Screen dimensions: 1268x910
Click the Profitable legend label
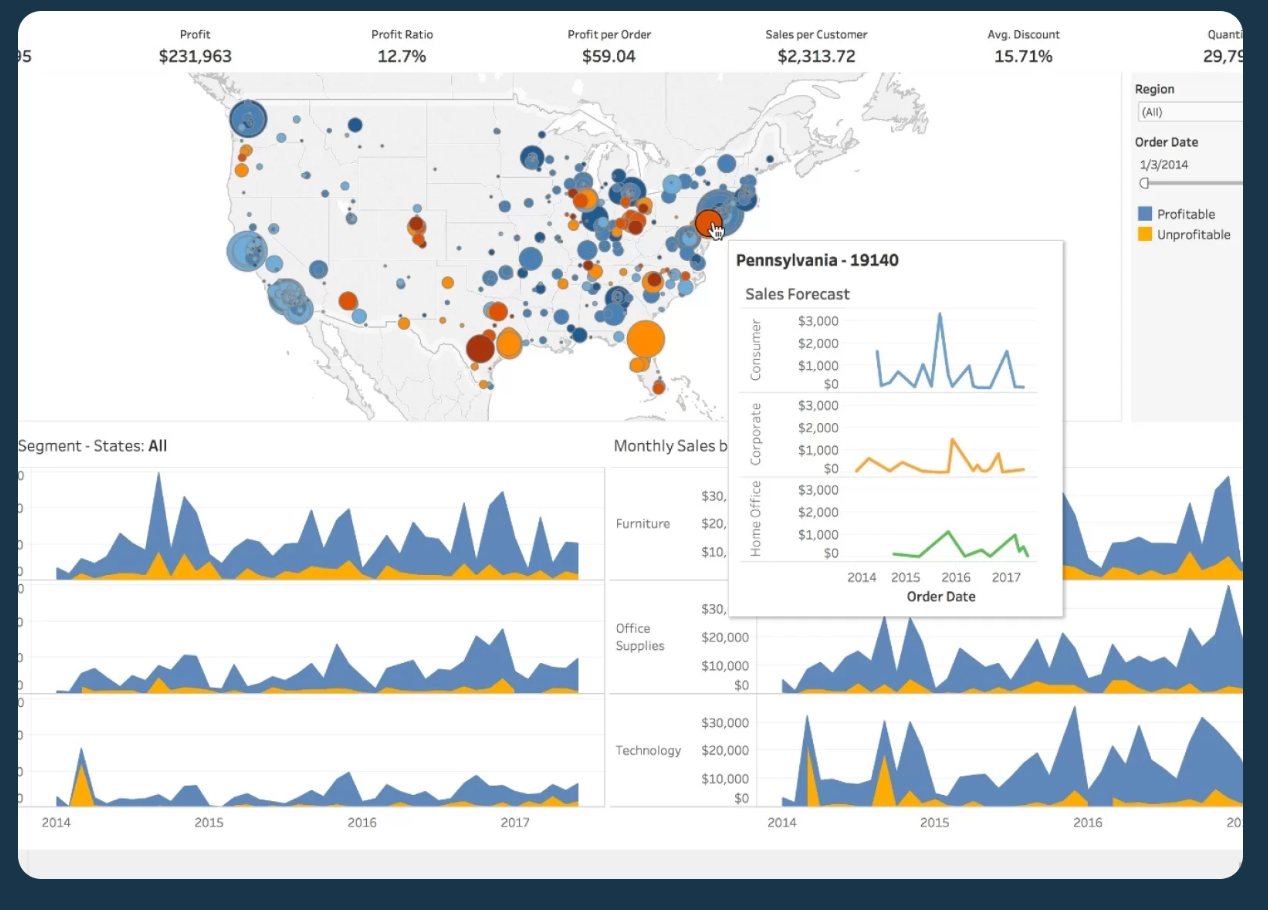click(x=1186, y=214)
